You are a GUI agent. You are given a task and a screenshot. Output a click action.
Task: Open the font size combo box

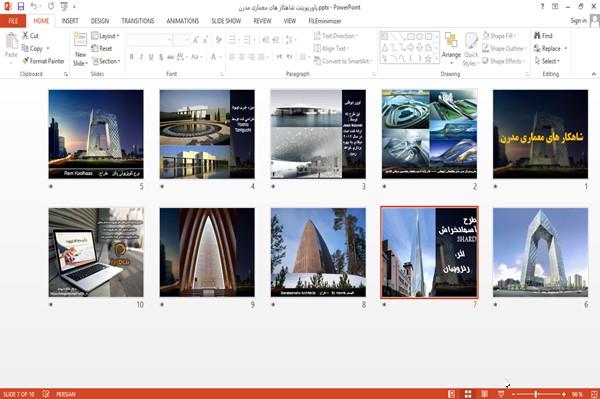pos(181,40)
